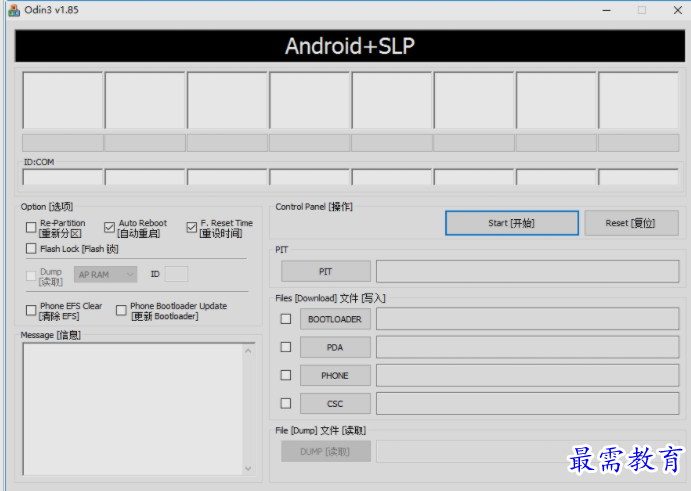Click Message box scroll down arrow

248,468
